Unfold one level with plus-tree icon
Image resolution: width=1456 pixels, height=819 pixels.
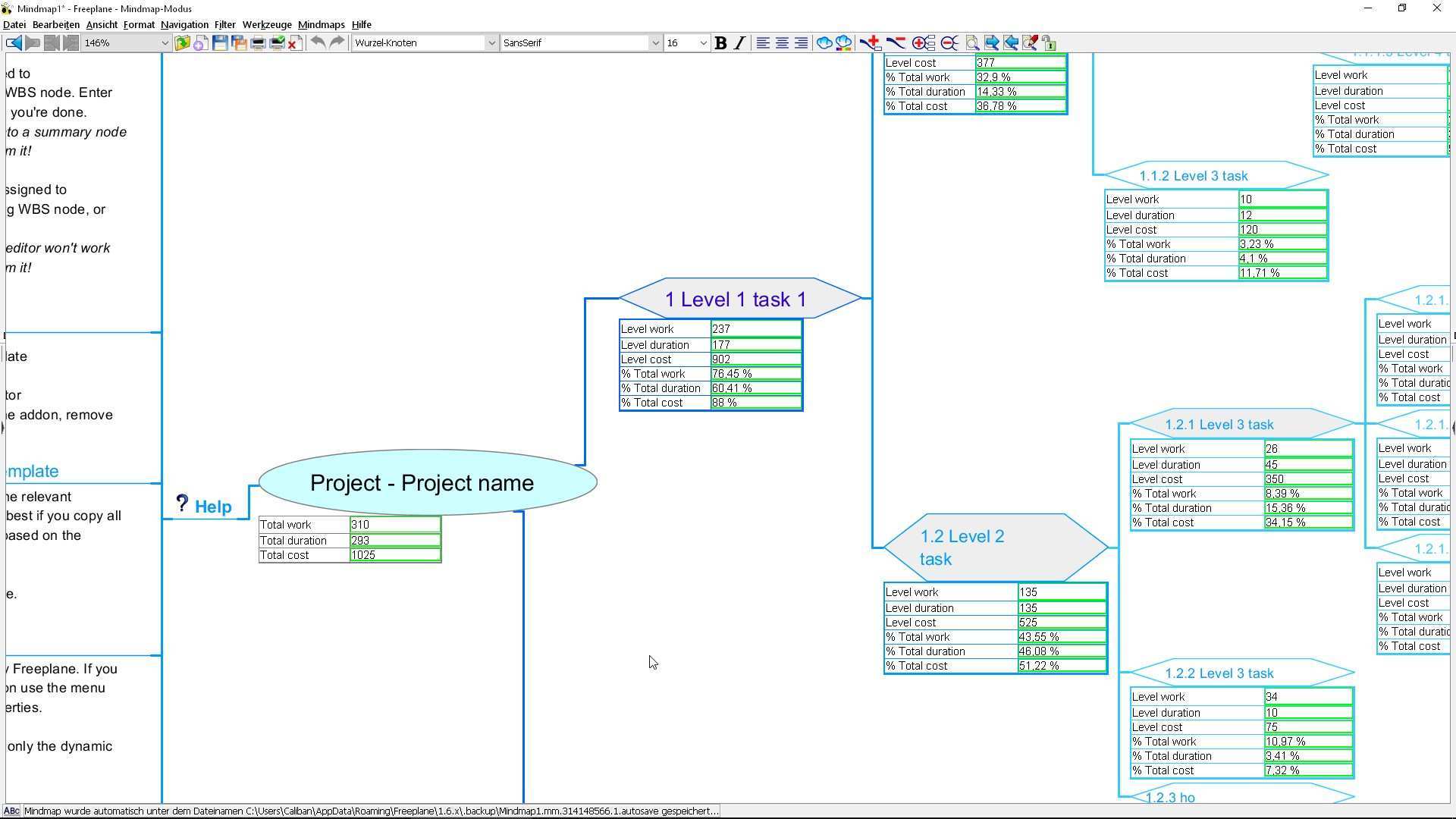[923, 43]
